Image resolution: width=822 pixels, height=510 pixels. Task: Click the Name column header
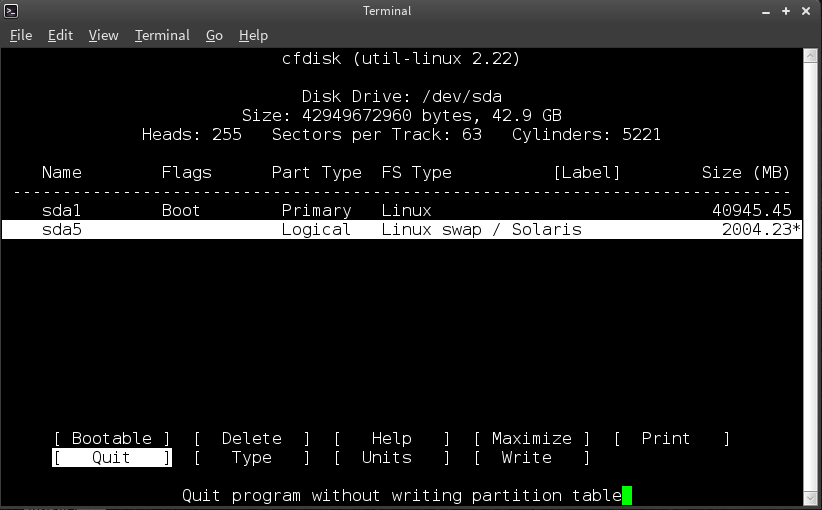tap(61, 172)
